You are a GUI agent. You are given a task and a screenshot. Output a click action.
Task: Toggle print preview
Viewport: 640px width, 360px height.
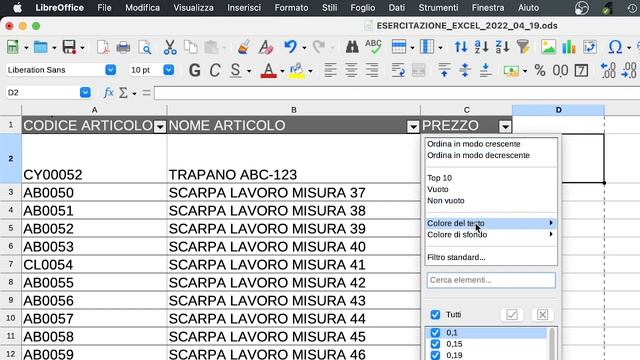[145, 47]
